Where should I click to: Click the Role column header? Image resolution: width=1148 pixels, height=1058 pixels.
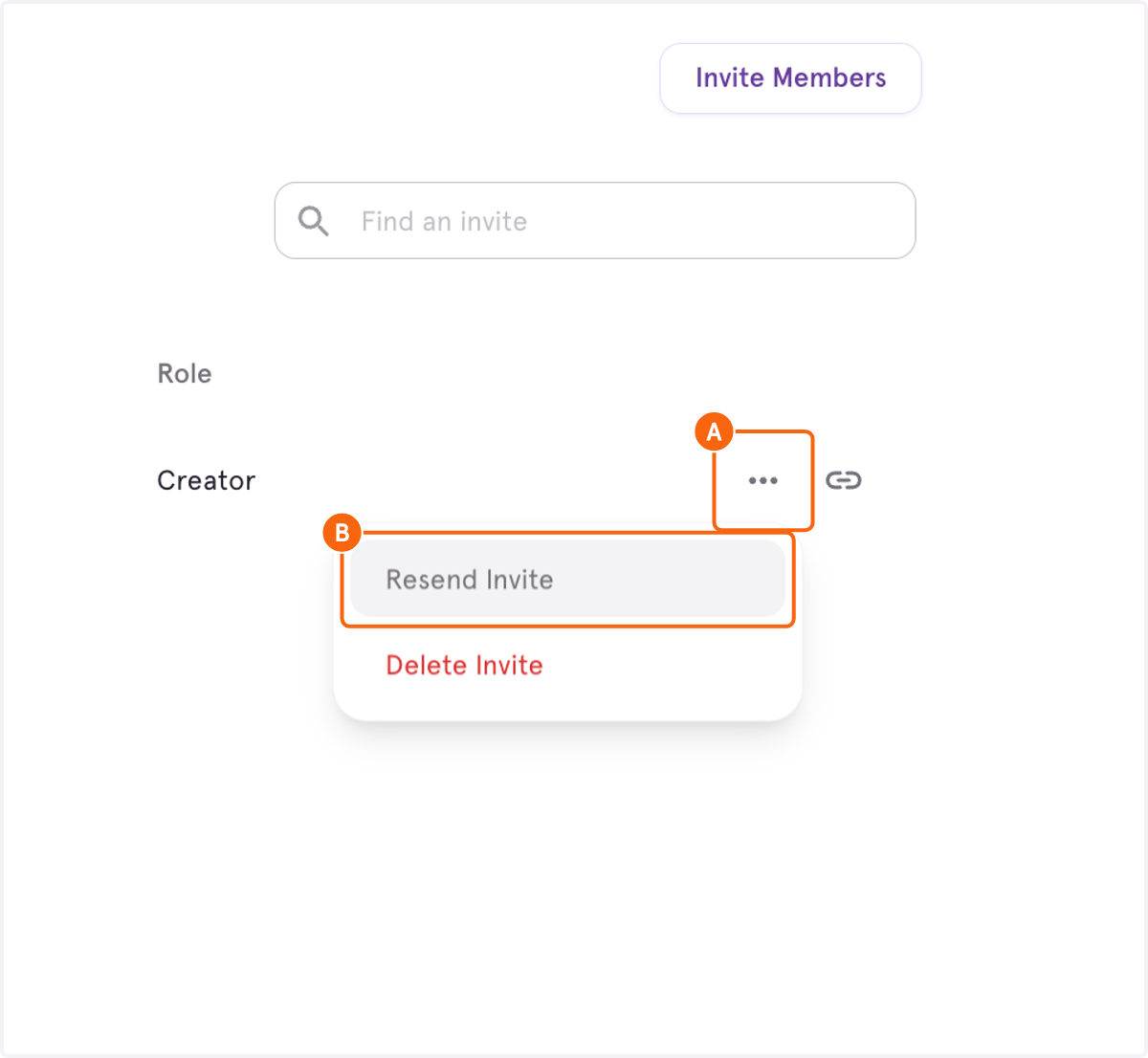(x=185, y=373)
